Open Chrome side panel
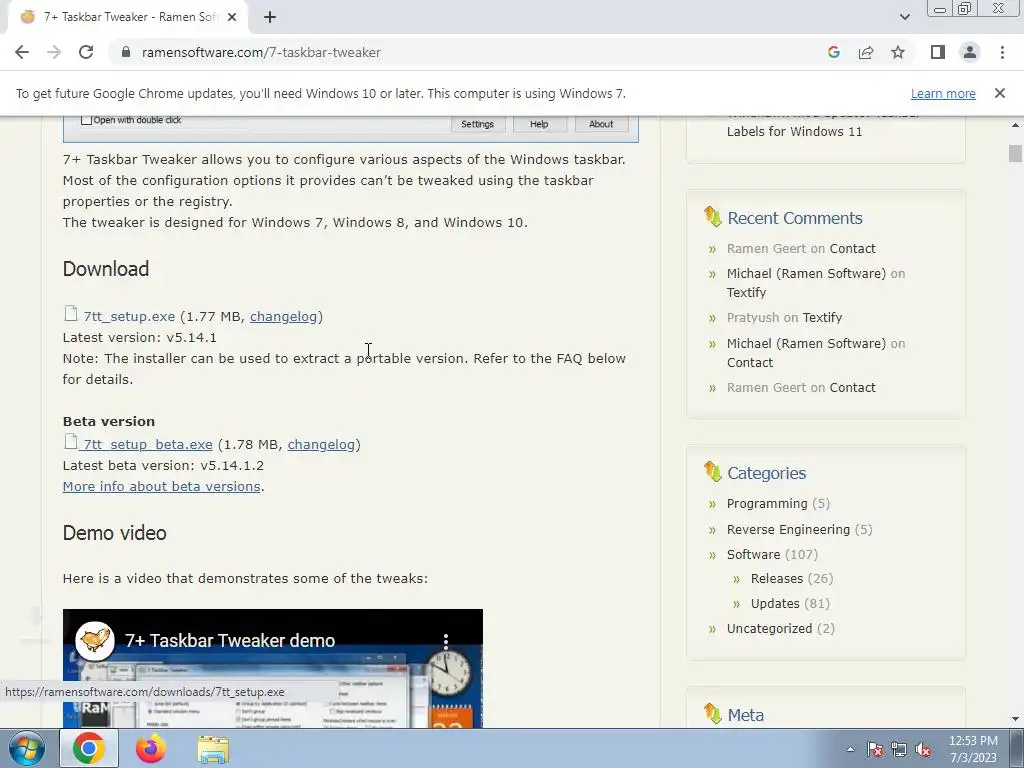Viewport: 1024px width, 768px height. 938,52
